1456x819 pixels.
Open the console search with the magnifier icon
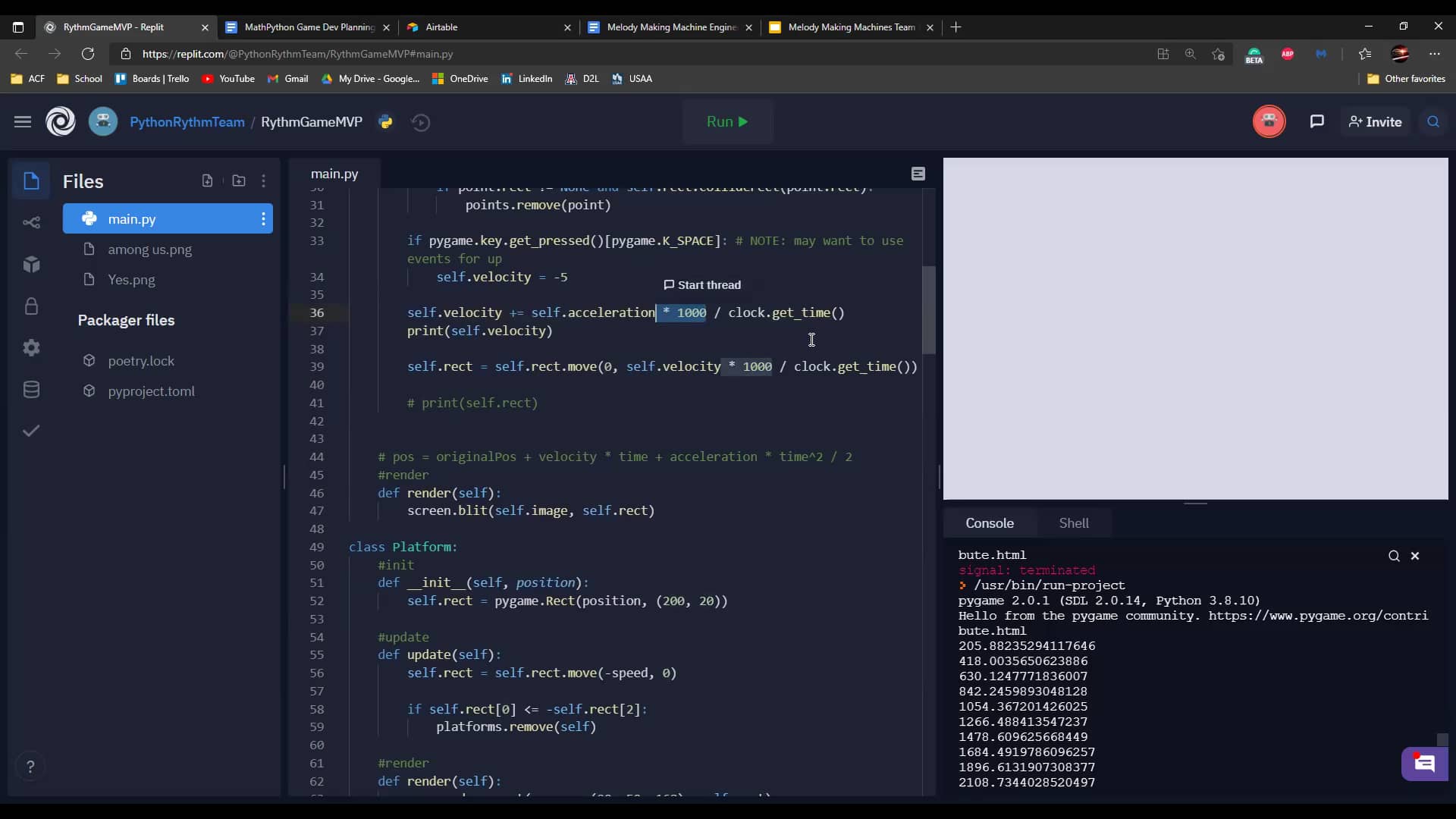(1395, 556)
